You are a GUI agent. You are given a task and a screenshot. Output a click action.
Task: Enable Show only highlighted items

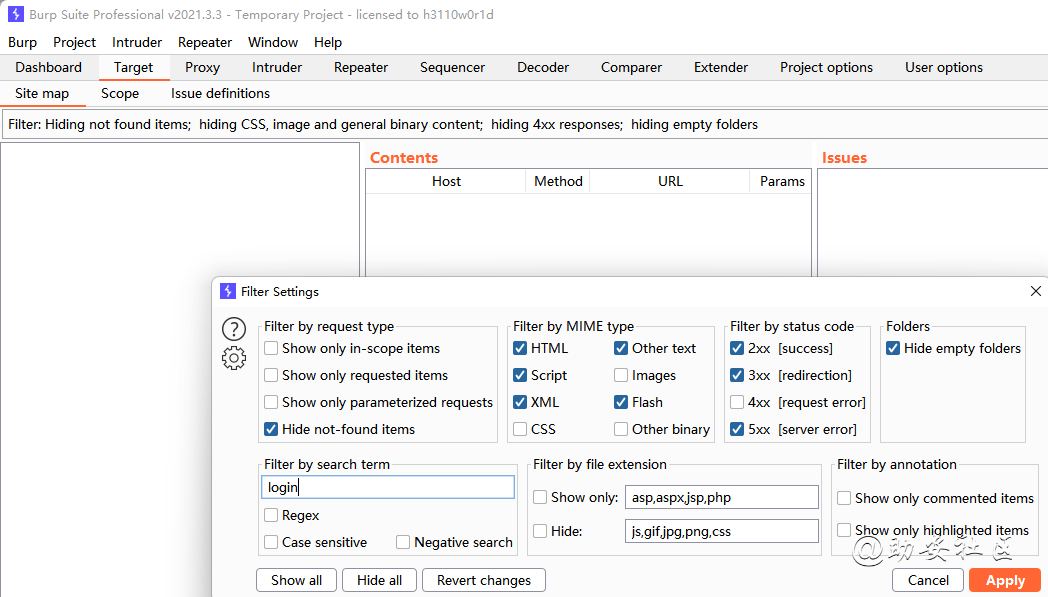(844, 530)
